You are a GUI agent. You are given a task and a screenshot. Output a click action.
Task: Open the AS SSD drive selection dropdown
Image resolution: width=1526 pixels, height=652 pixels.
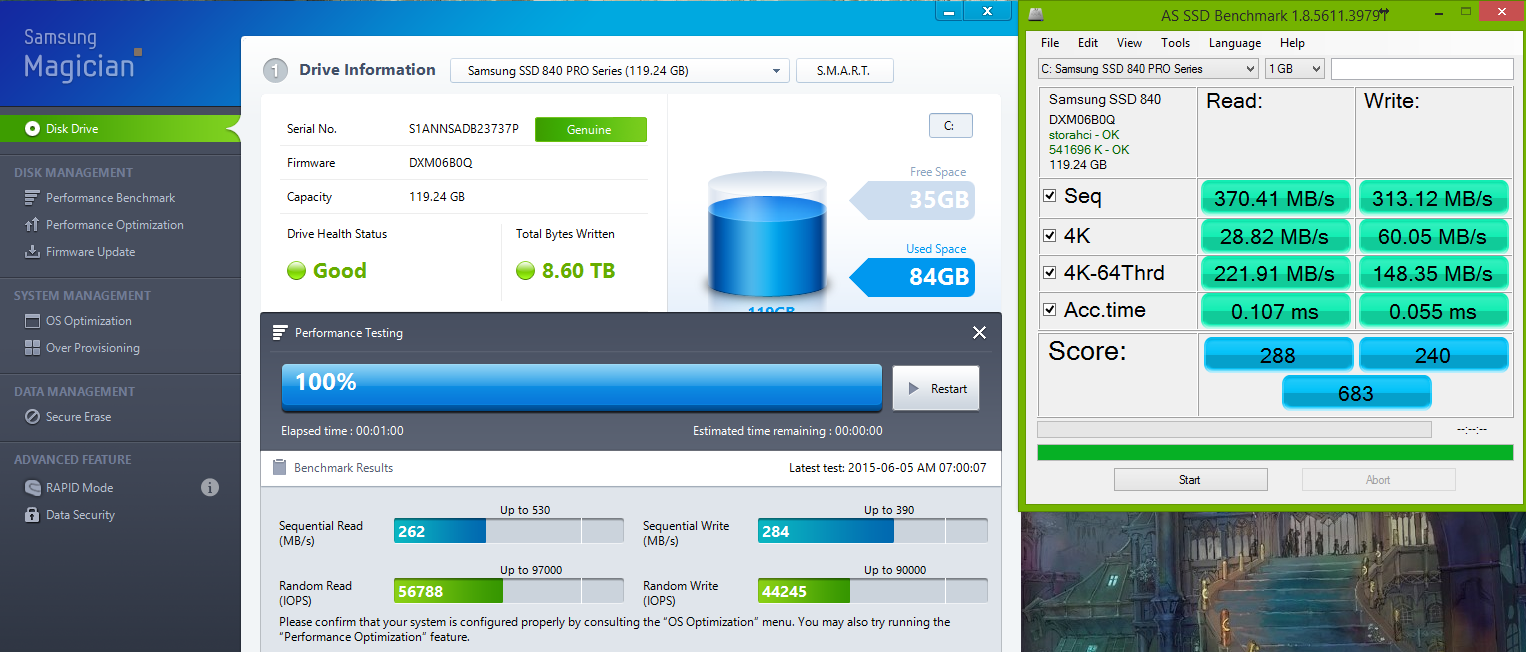pos(1148,69)
